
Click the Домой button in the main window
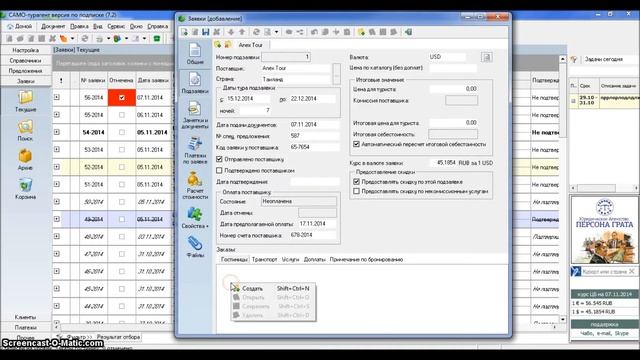coord(20,26)
